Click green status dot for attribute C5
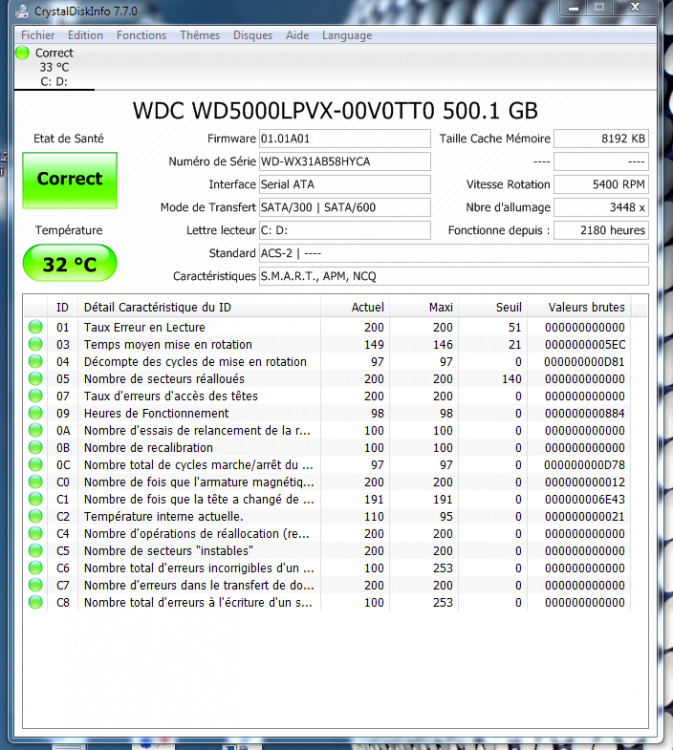Screen dimensions: 673x750 tap(35, 551)
